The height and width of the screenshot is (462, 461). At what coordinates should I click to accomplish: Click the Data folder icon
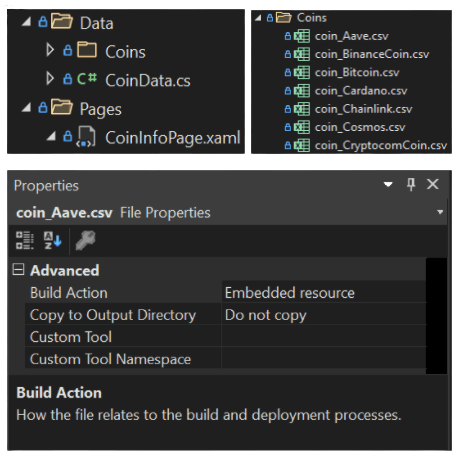pyautogui.click(x=62, y=21)
